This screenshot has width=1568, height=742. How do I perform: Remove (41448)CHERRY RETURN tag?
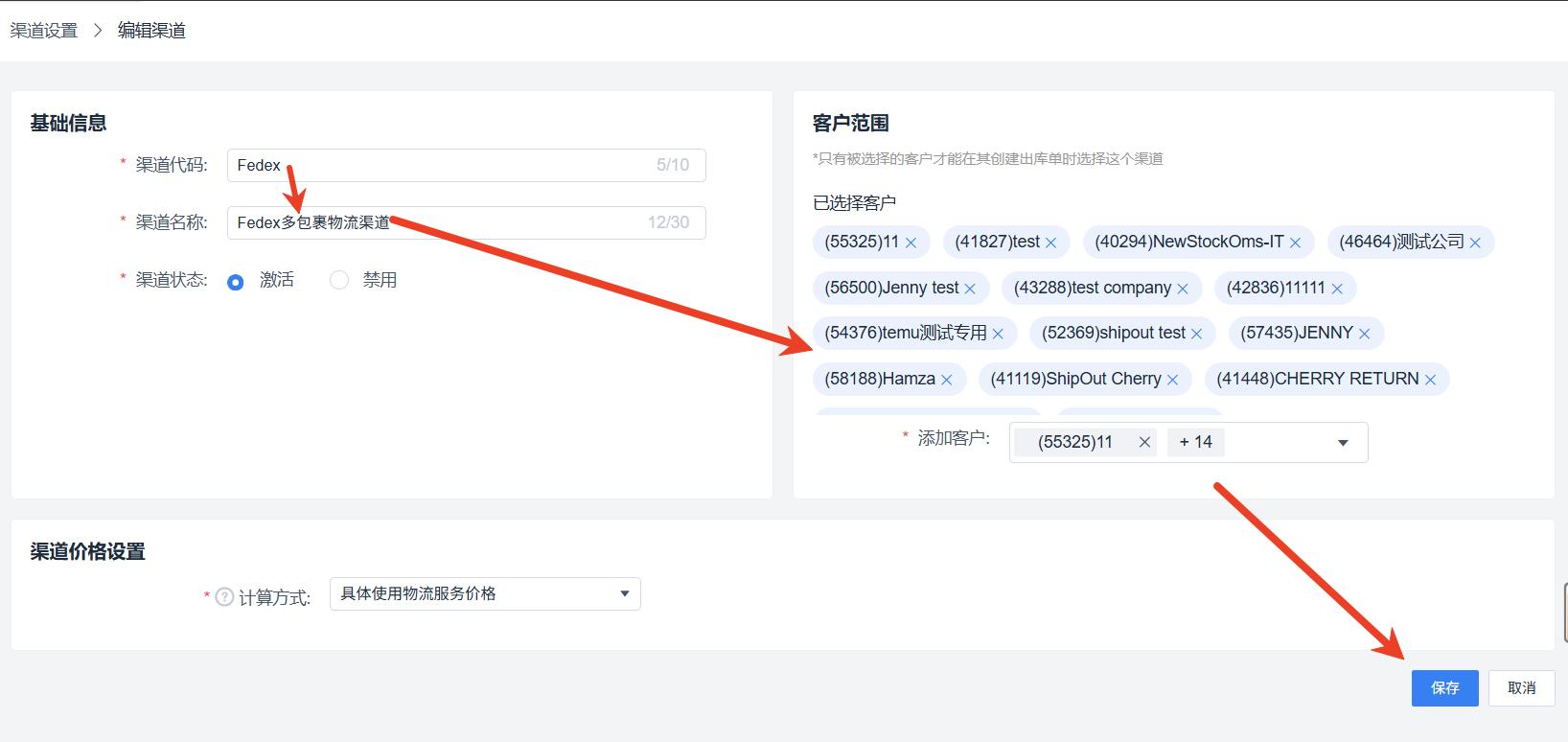[1430, 380]
